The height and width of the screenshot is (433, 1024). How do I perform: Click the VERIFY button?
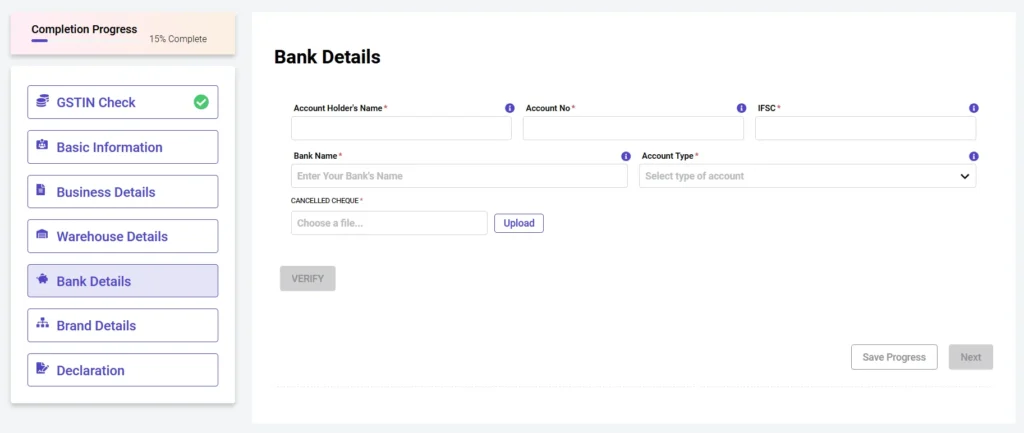tap(308, 278)
